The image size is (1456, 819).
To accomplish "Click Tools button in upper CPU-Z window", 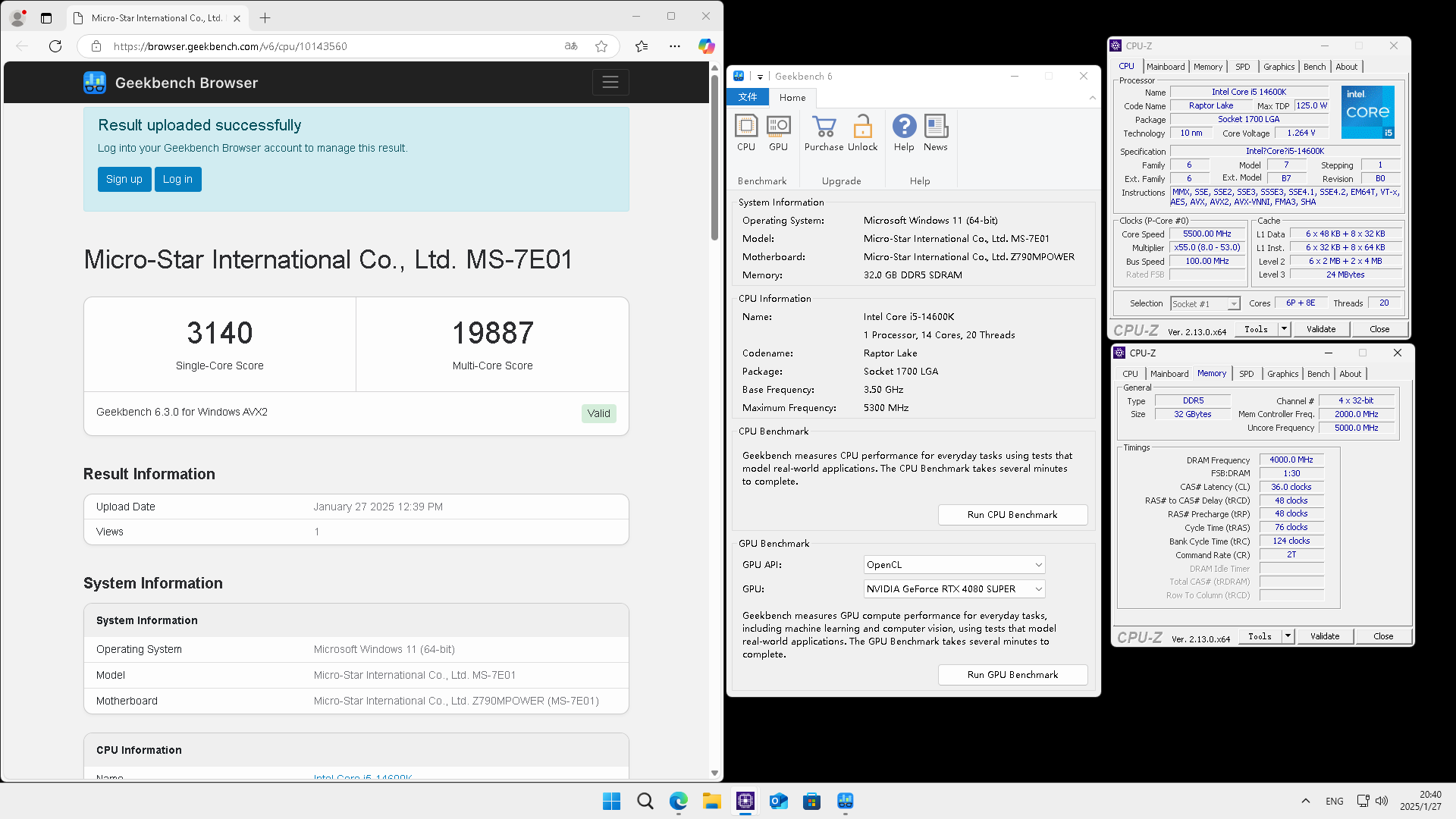I will point(1256,329).
